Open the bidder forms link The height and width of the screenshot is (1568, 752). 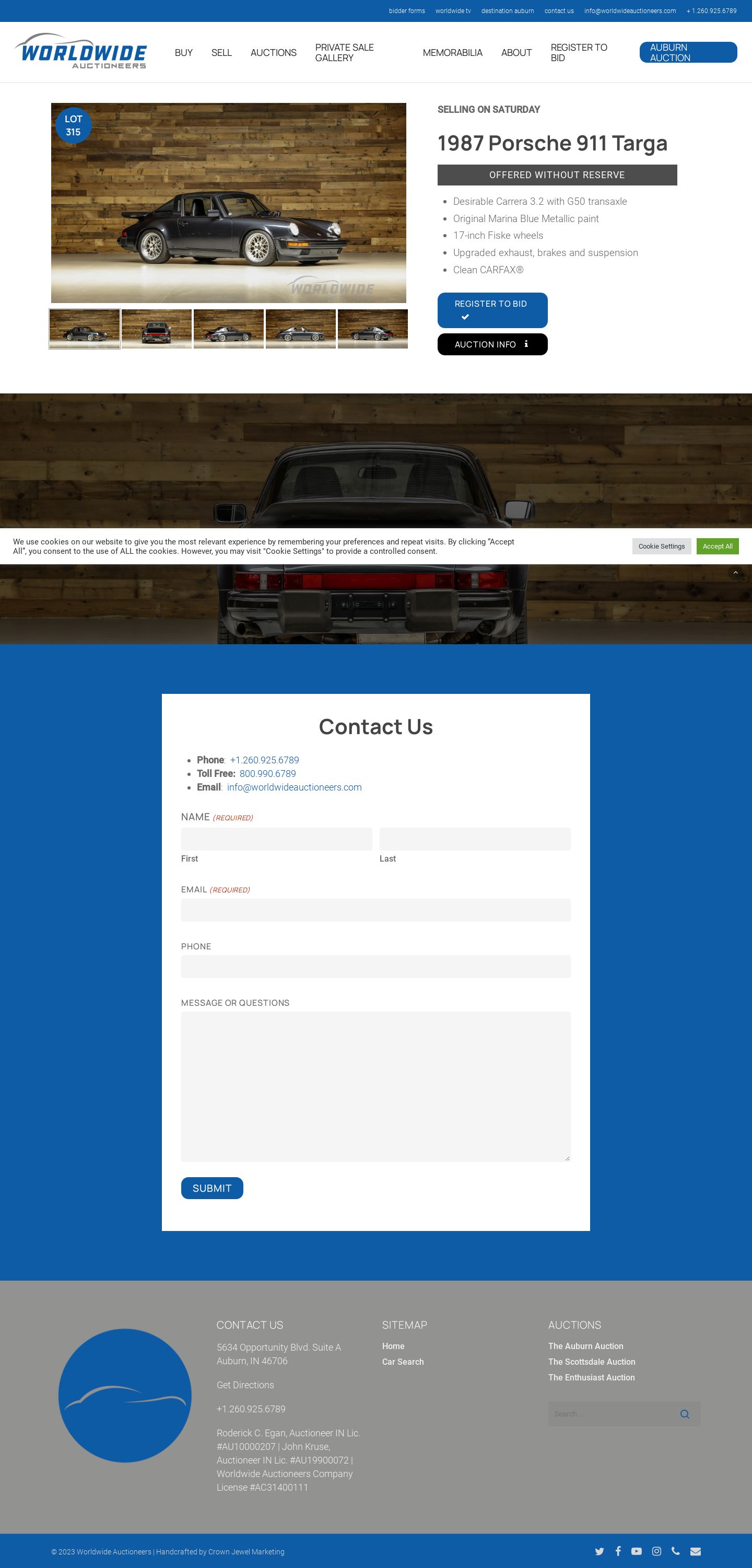[406, 11]
